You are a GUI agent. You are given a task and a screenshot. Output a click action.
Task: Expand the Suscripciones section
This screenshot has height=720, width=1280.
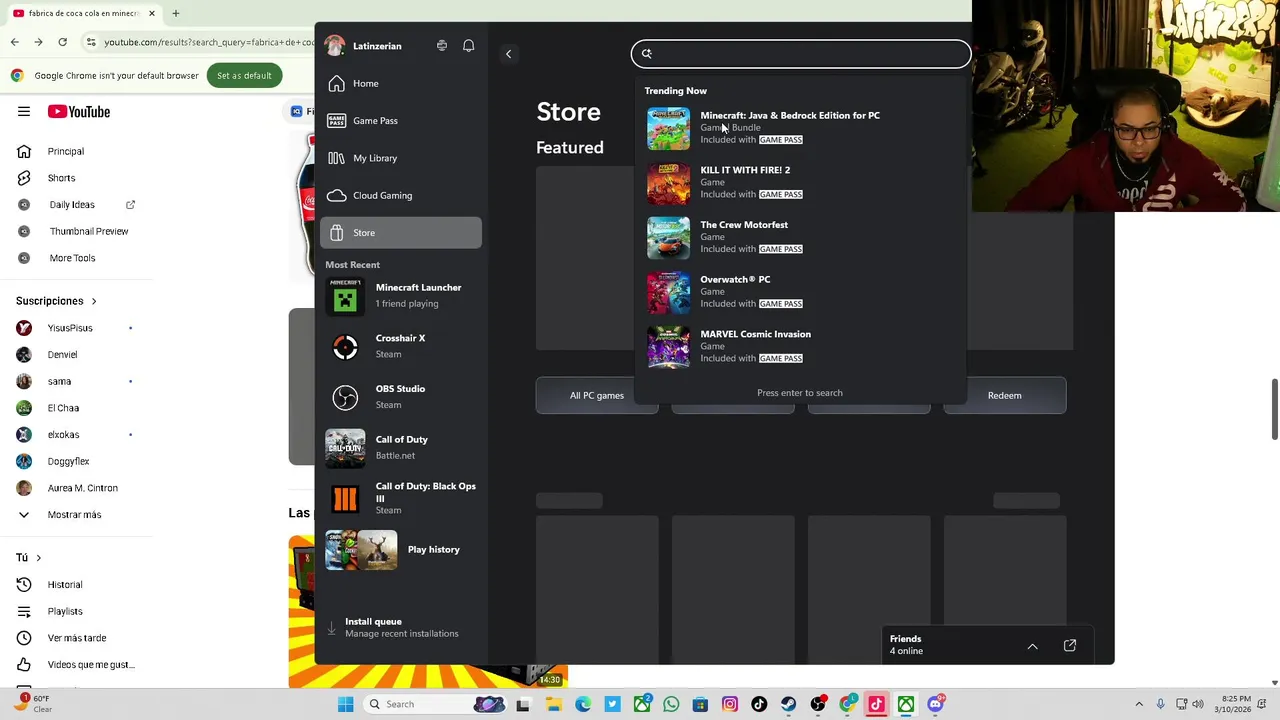click(x=56, y=301)
